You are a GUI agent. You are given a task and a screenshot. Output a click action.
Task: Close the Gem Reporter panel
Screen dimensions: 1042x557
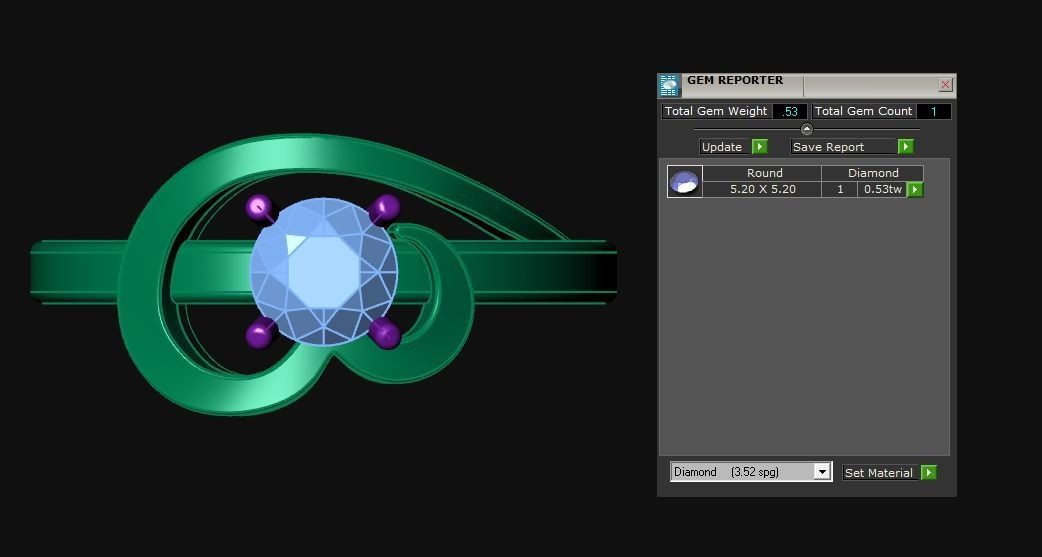pos(945,84)
